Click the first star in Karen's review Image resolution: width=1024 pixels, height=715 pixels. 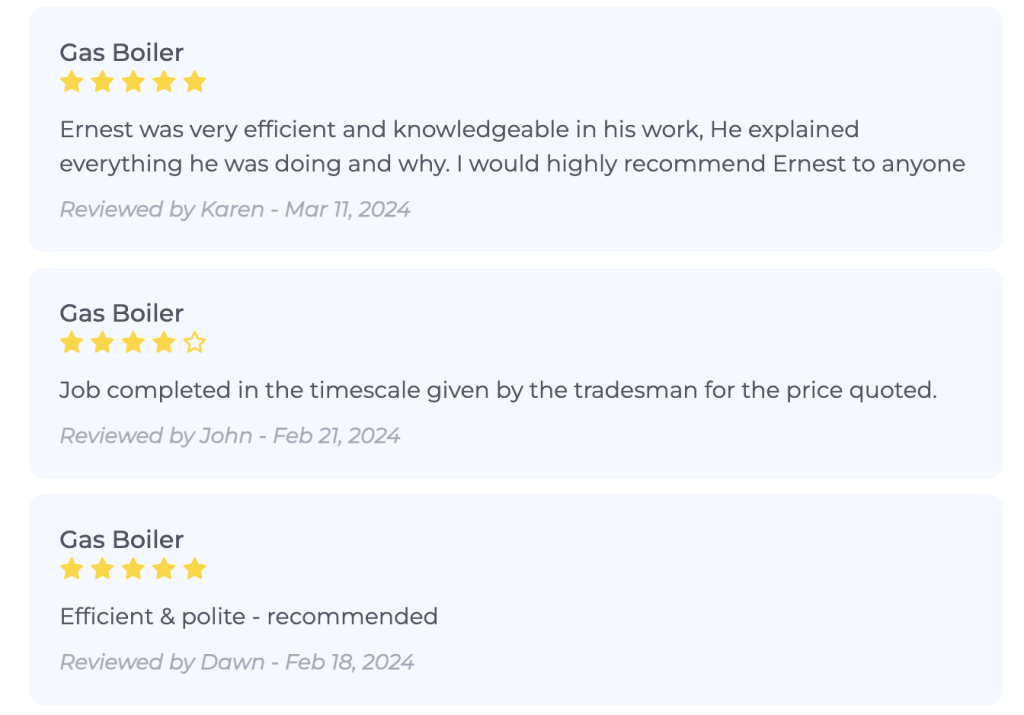click(x=71, y=82)
